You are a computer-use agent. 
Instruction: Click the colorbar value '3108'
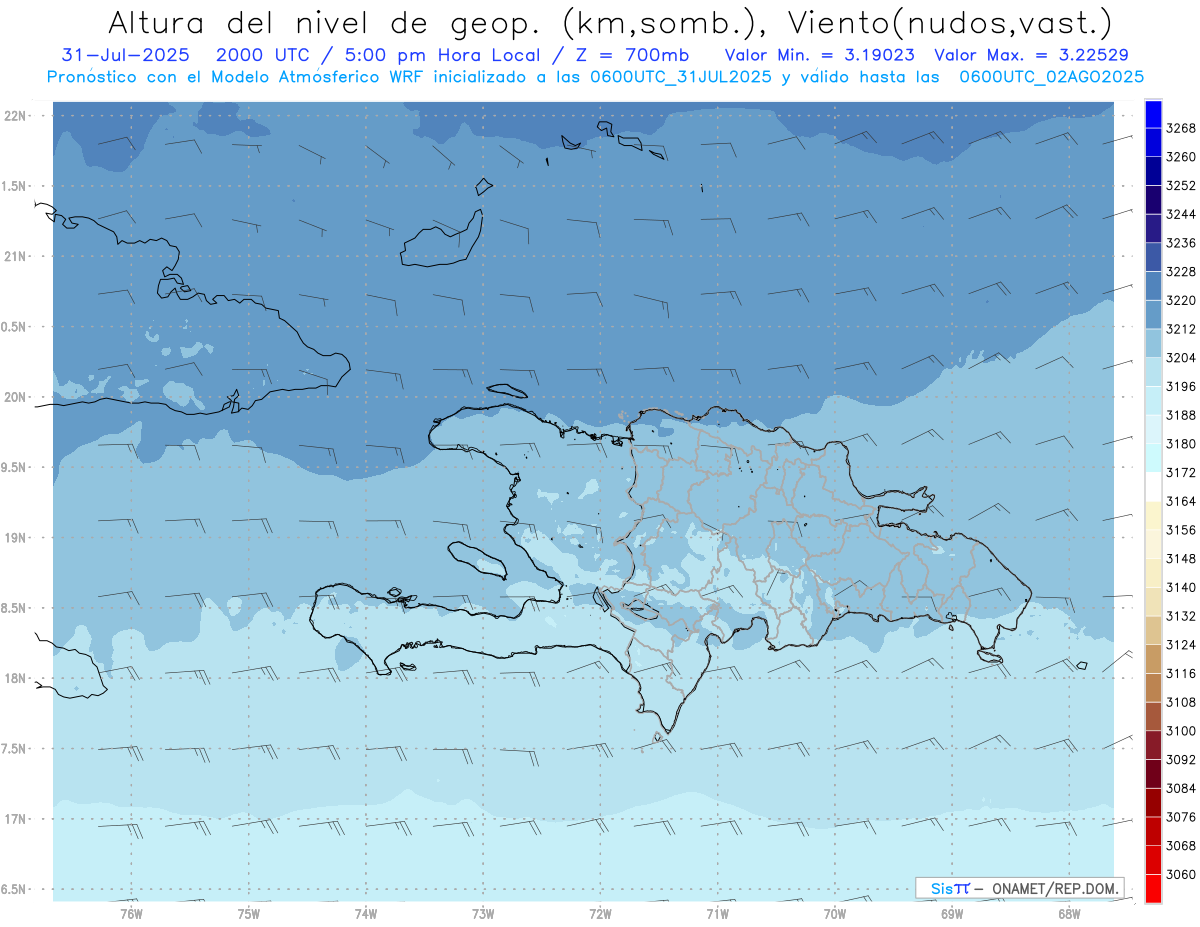tap(1181, 702)
